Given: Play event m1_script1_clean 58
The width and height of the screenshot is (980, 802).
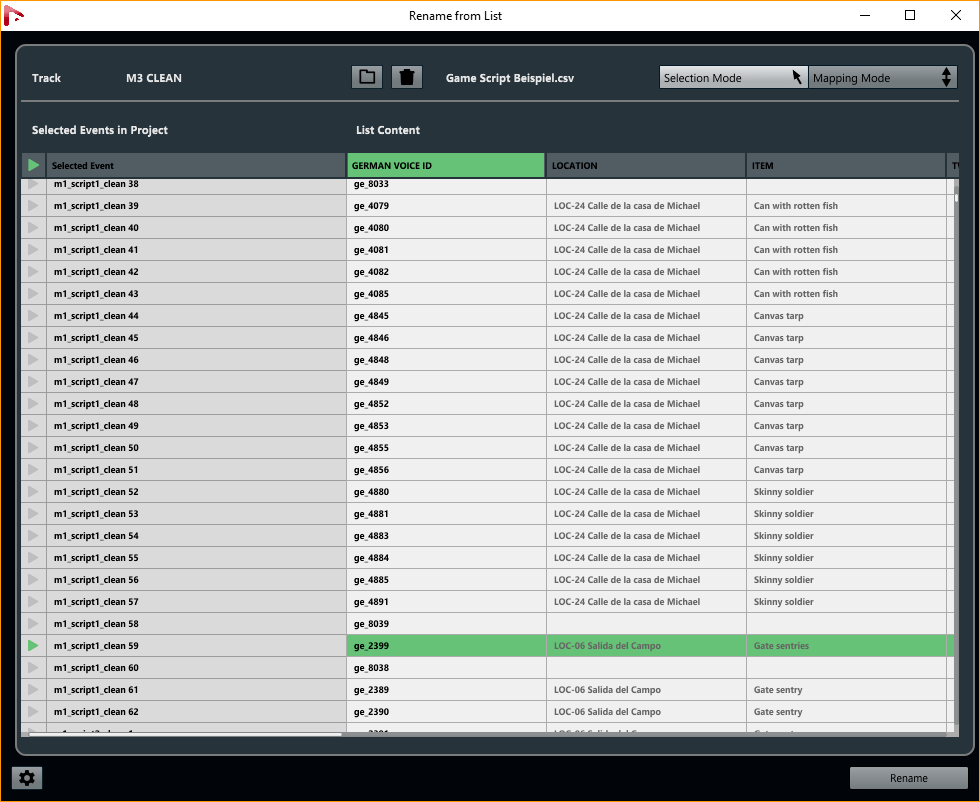Looking at the screenshot, I should click(x=34, y=624).
